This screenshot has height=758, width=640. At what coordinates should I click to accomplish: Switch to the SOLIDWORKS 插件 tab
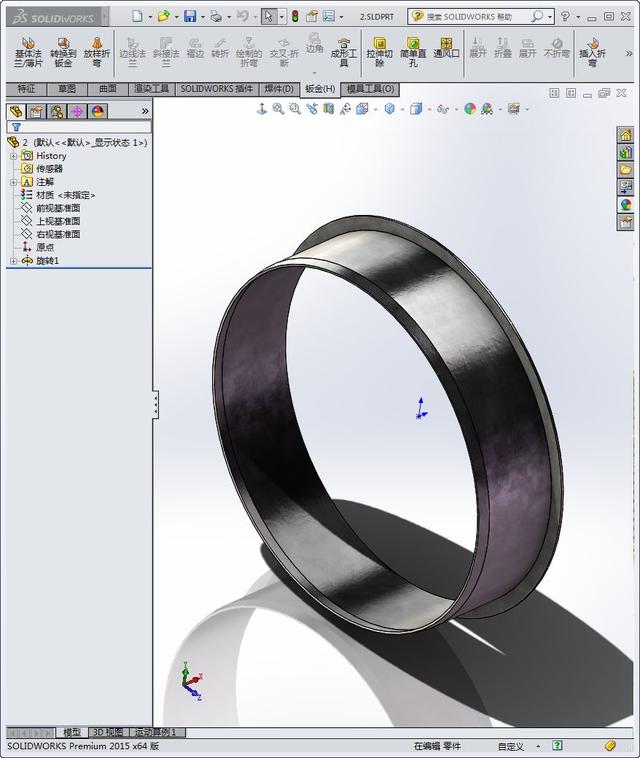point(217,89)
